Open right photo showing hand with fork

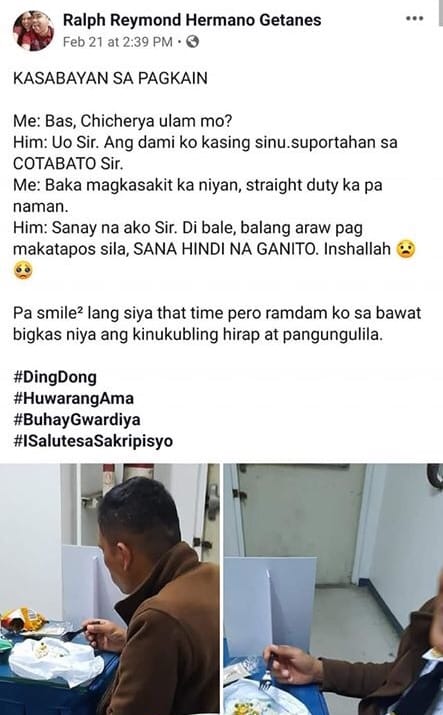[333, 589]
